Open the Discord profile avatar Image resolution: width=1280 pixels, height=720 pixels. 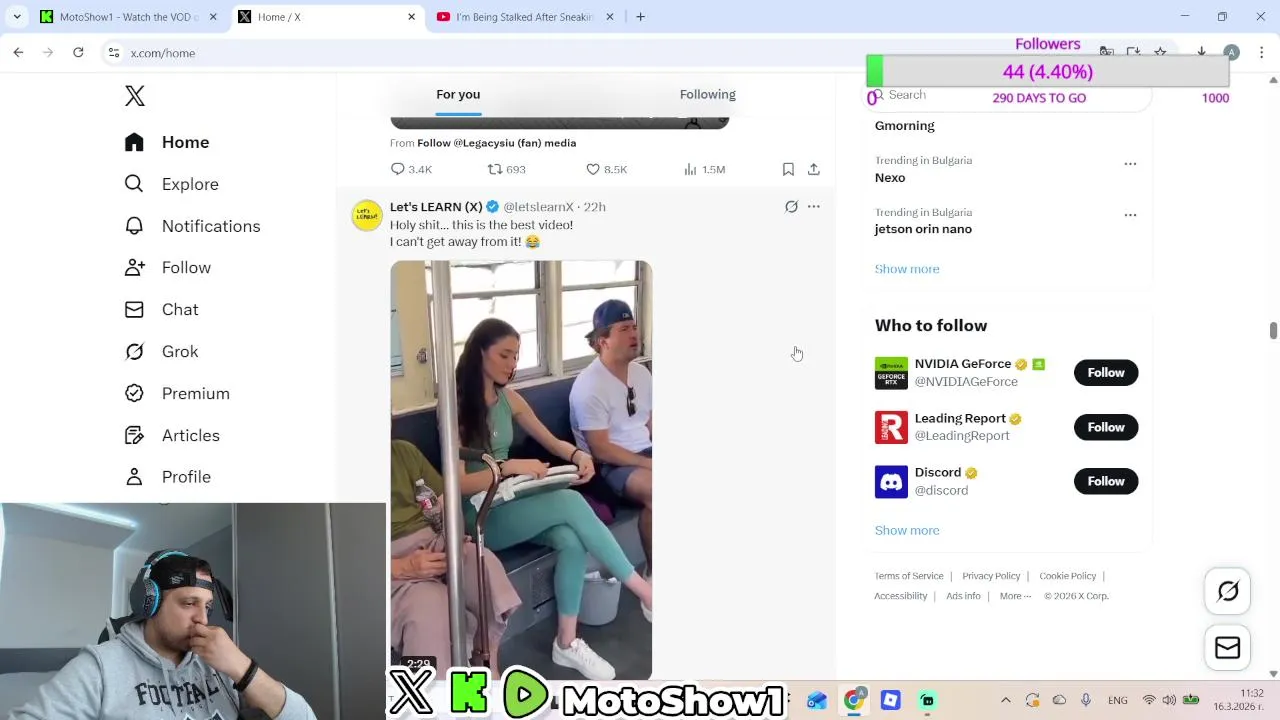[x=891, y=481]
